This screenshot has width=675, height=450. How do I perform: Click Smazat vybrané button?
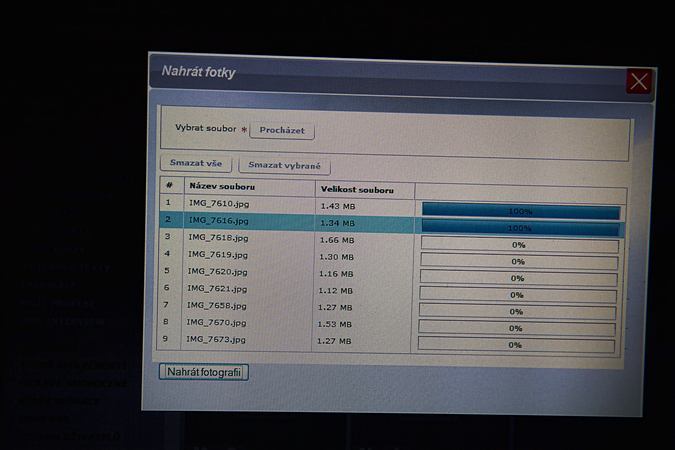[285, 166]
